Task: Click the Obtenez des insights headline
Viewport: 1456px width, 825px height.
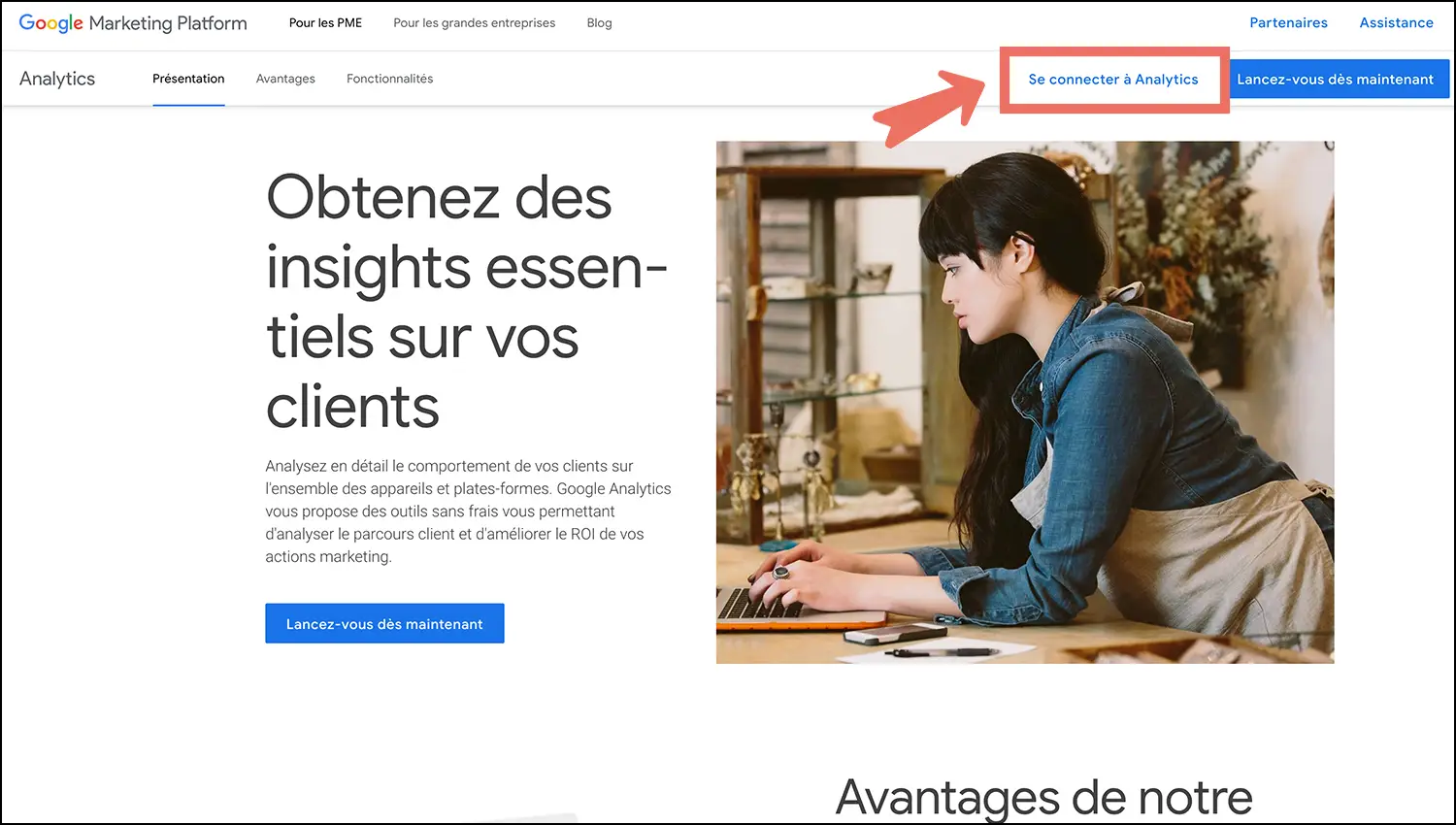Action: click(466, 302)
